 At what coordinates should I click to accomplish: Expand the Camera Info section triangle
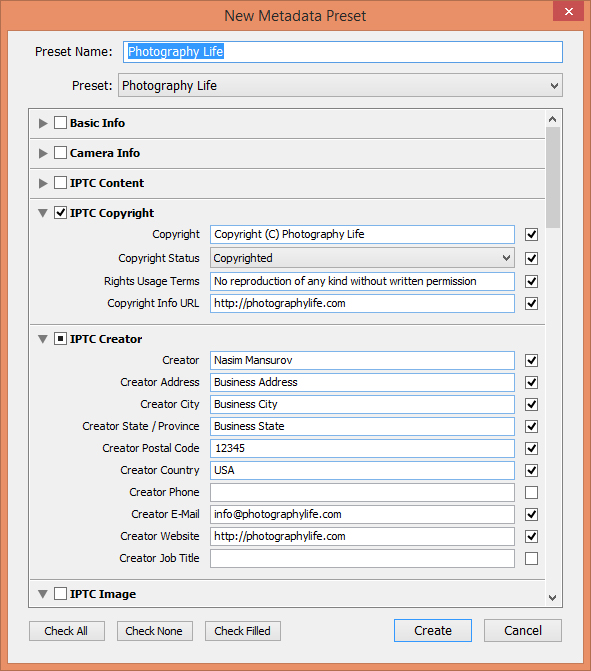43,153
